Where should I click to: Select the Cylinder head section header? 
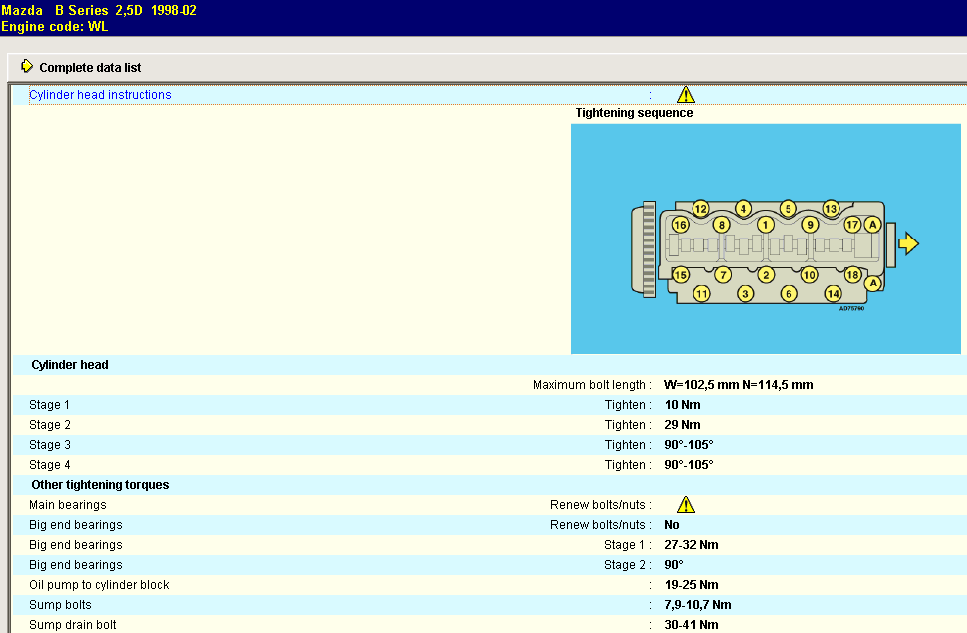[x=70, y=365]
